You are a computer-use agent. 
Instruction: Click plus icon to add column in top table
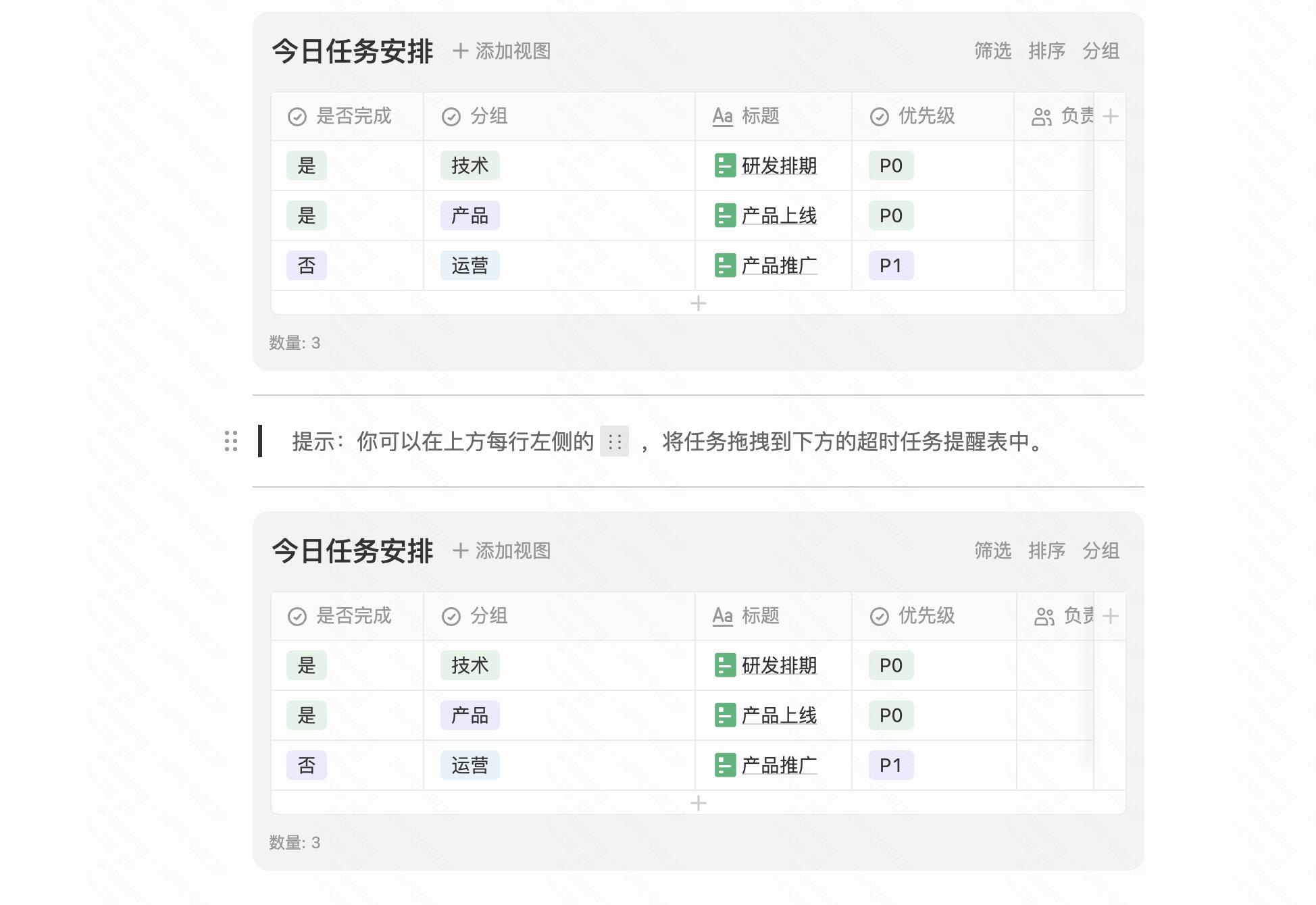pos(1110,116)
